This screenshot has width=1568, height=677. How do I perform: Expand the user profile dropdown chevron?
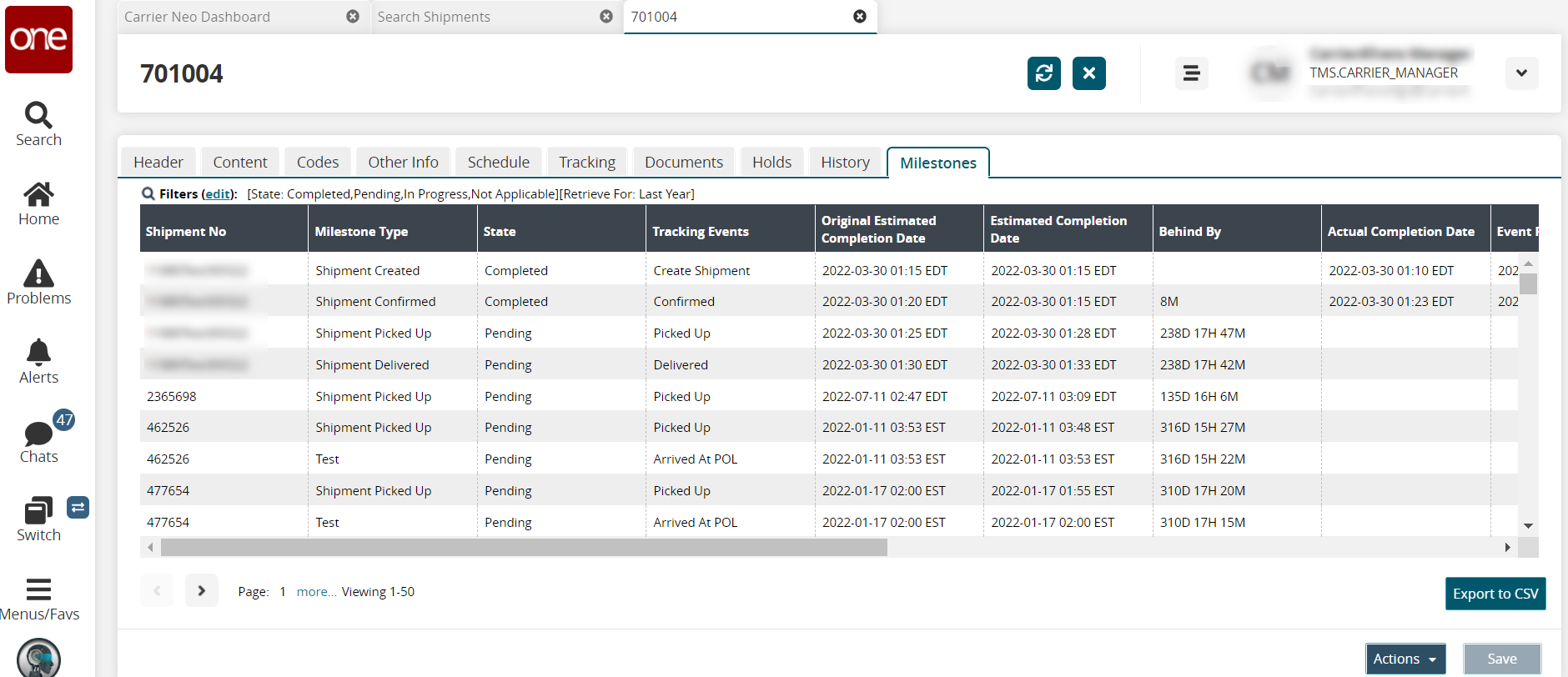[1521, 73]
